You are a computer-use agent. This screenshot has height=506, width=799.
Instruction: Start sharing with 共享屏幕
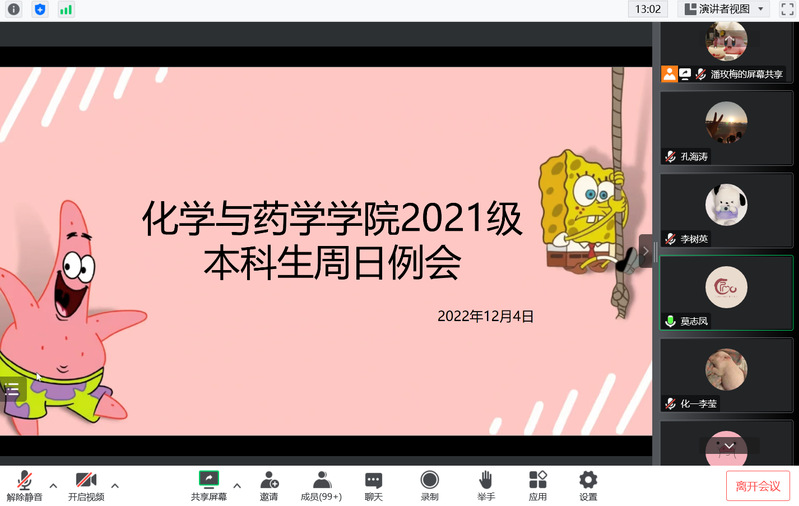(208, 487)
